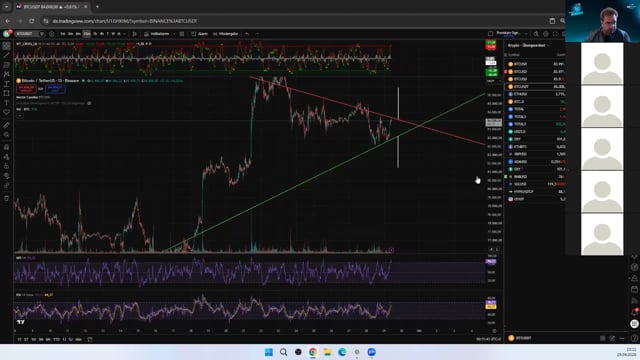Select BTCUSDT row in the watchlist
The height and width of the screenshot is (360, 640).
tap(536, 87)
